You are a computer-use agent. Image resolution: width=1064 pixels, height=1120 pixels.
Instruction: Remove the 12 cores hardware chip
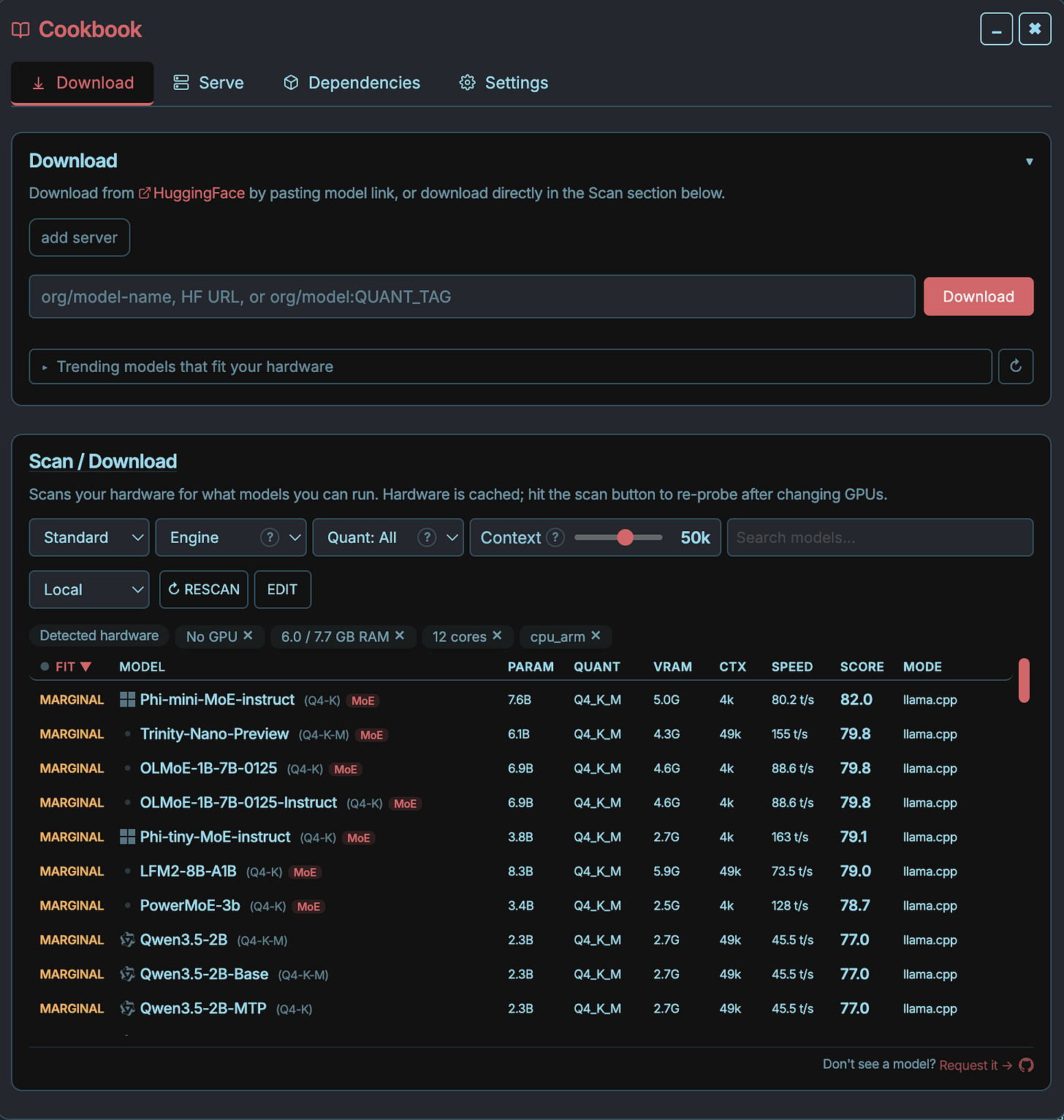(497, 636)
